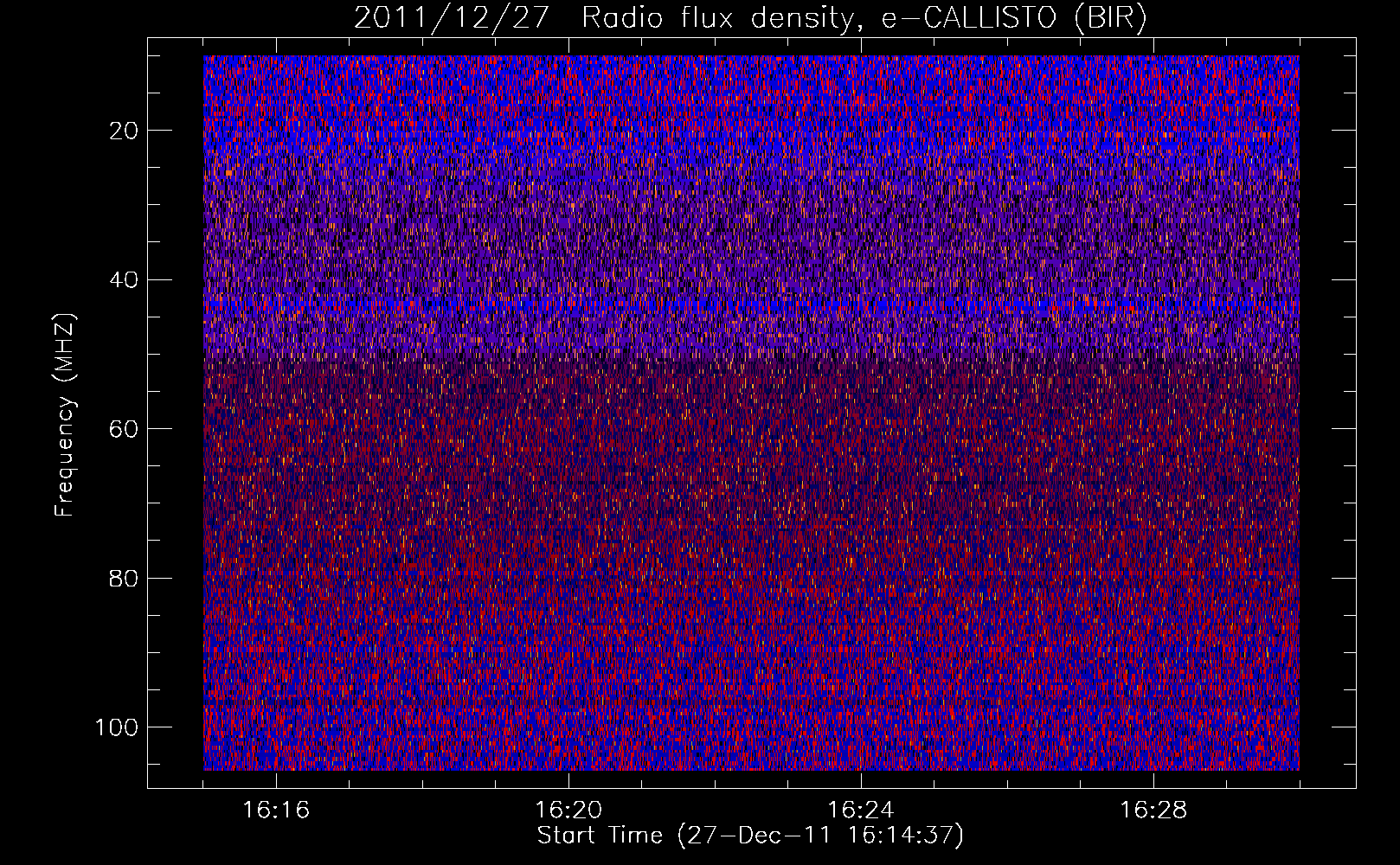
Task: Select the 'Frequency (MHZ)' y-axis label
Action: click(x=66, y=414)
